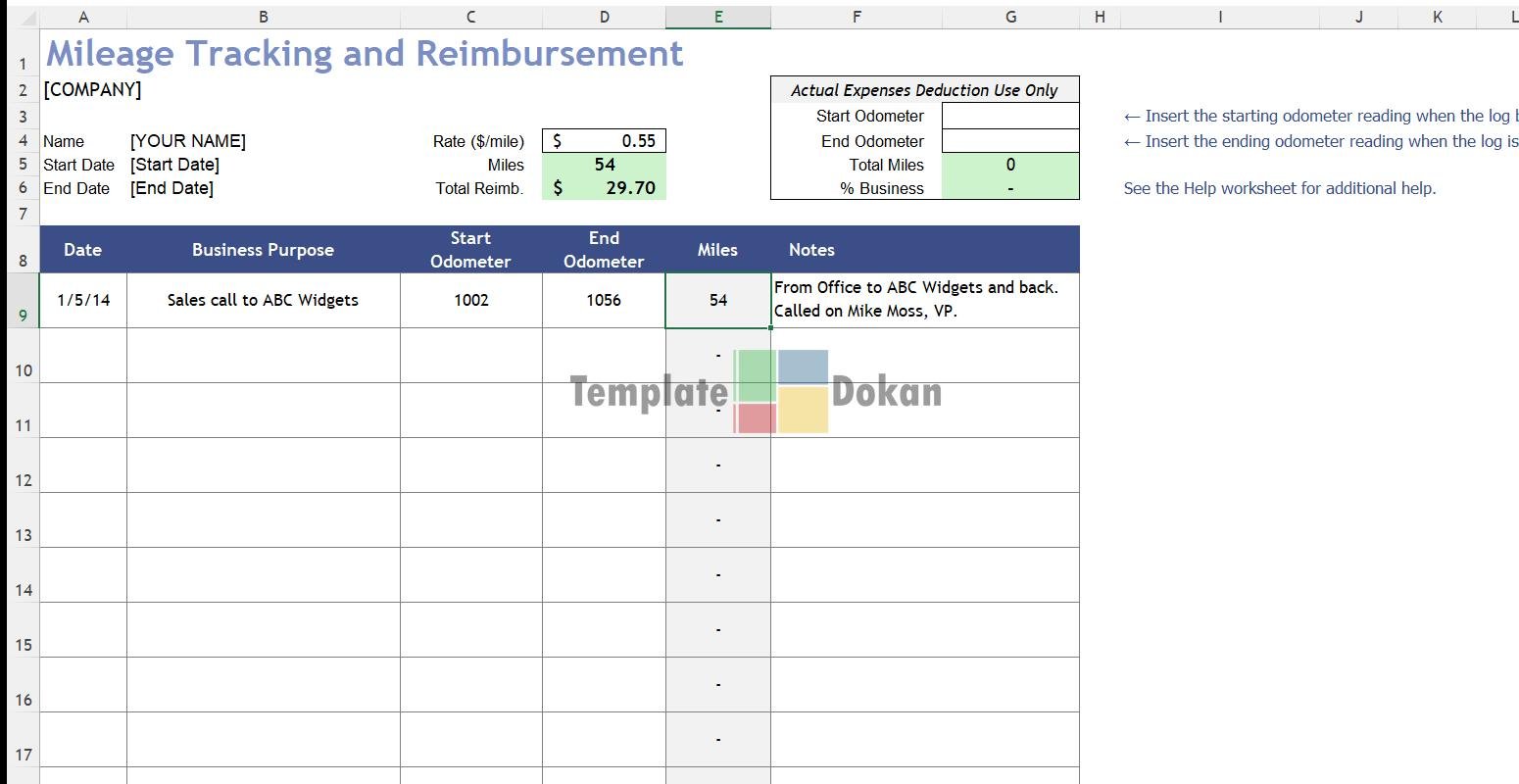1519x784 pixels.
Task: Click the 'Business Purpose' table header cell
Action: pyautogui.click(x=263, y=250)
